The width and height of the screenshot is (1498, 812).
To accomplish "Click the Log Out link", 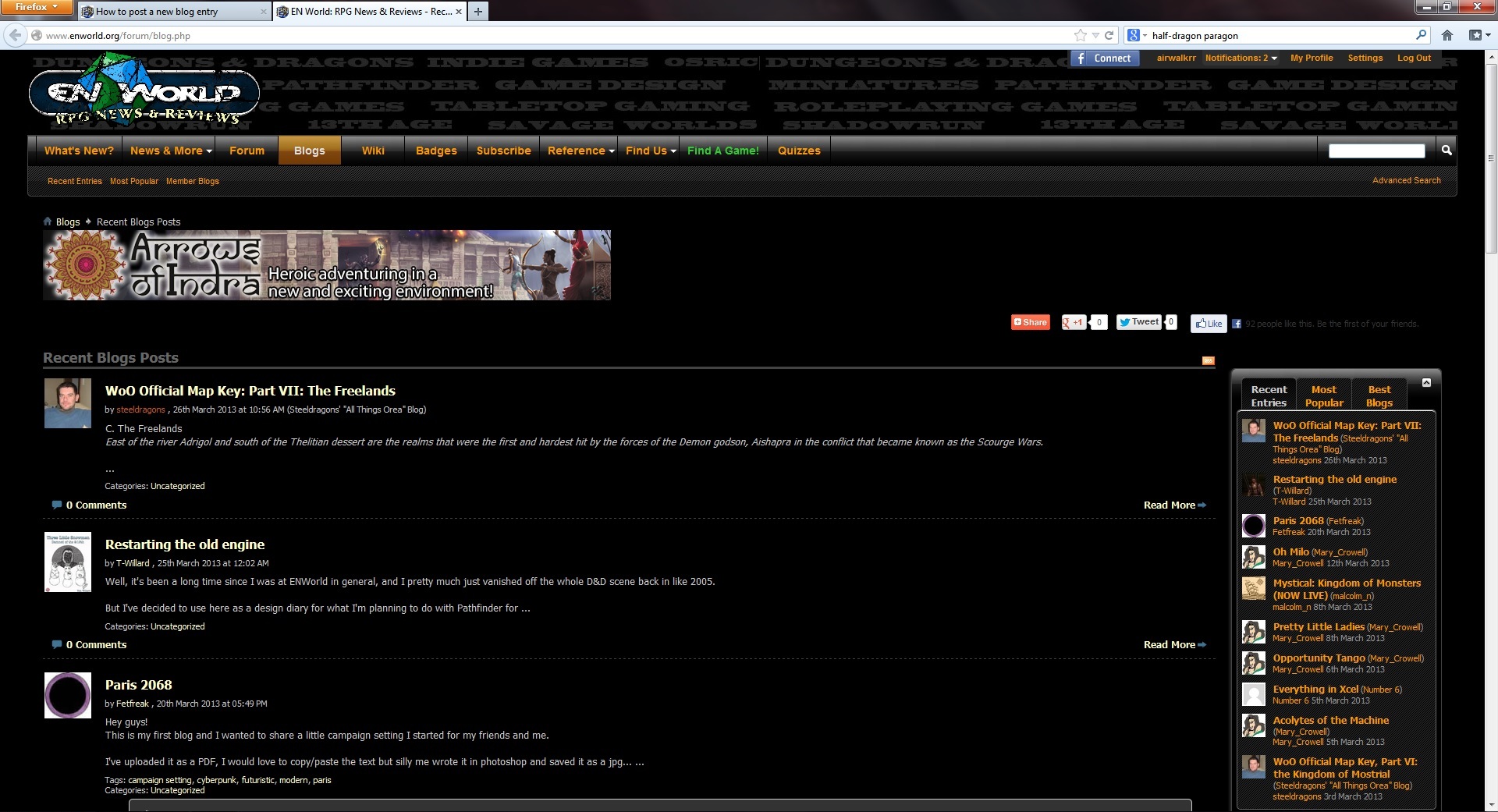I will coord(1414,58).
